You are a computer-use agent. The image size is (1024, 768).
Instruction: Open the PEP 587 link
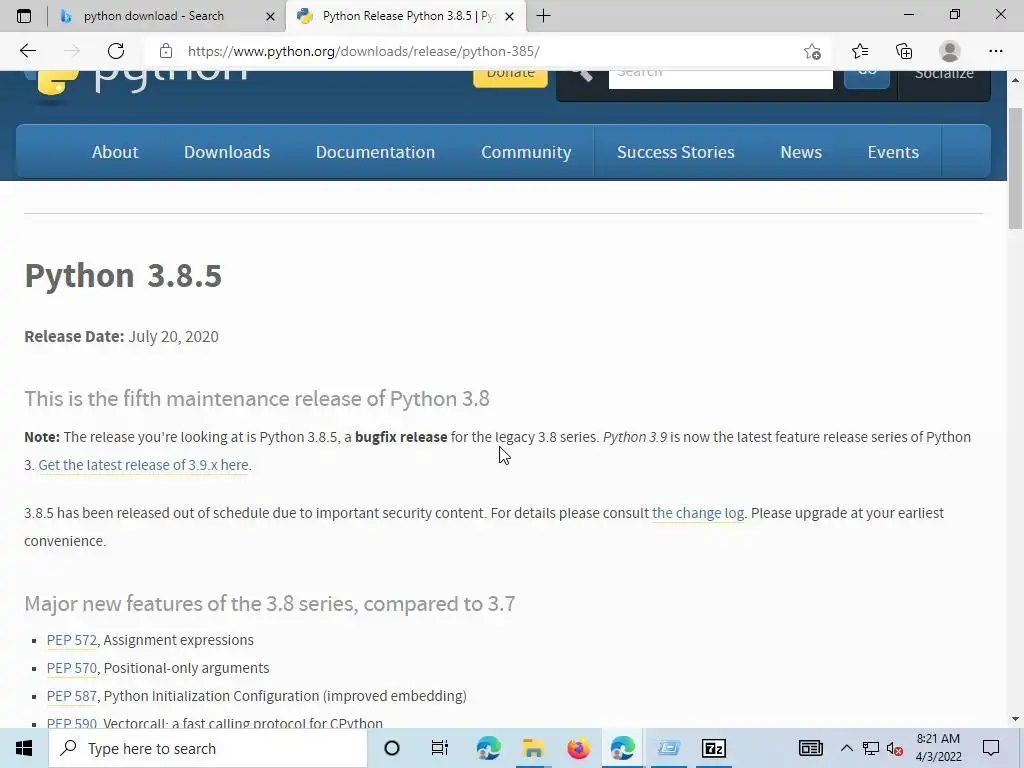click(71, 696)
